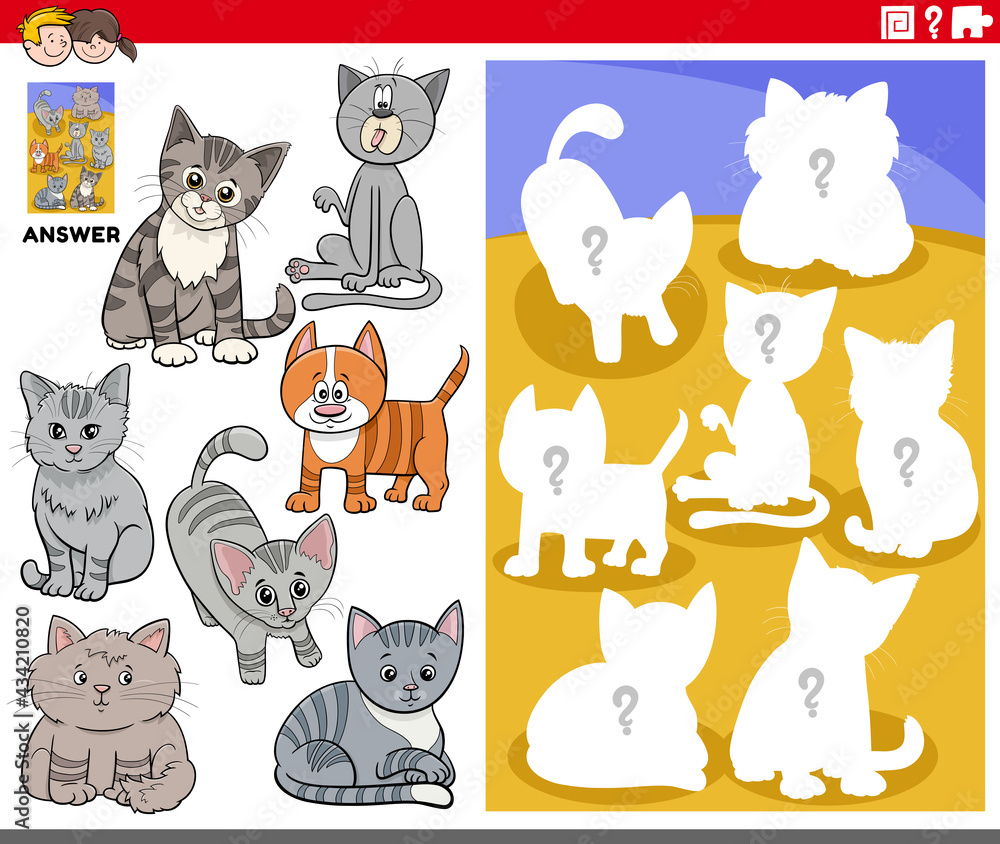Open the answer thumbnail image
The height and width of the screenshot is (844, 1000).
[x=71, y=147]
